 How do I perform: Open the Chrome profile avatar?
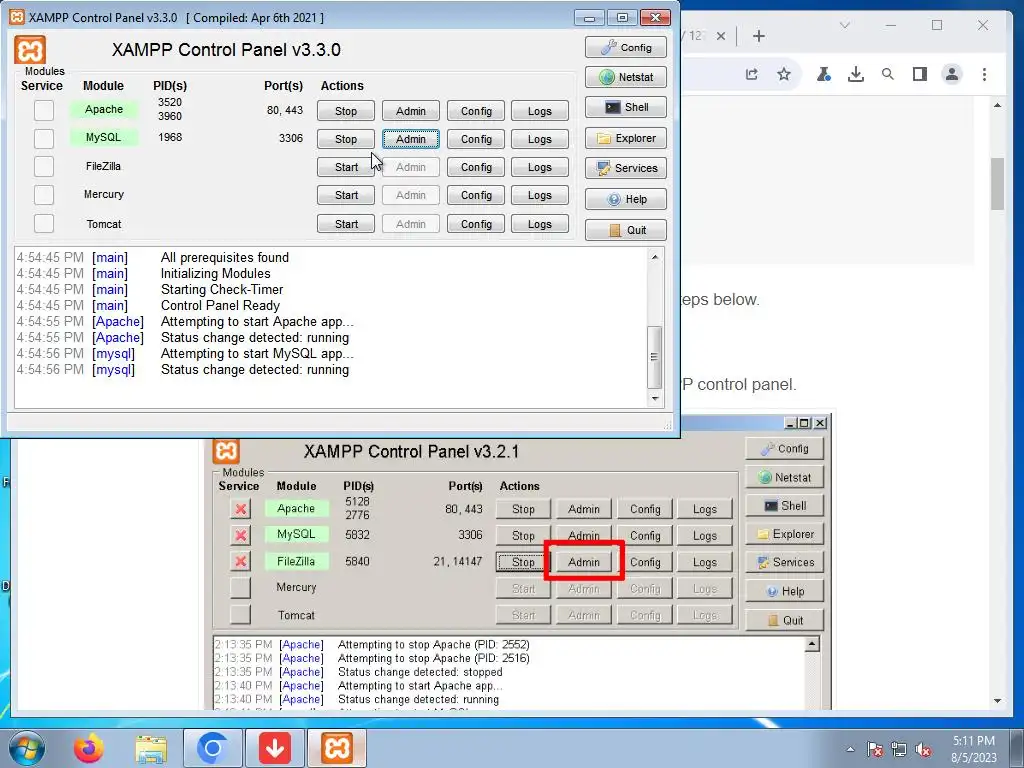pyautogui.click(x=952, y=74)
